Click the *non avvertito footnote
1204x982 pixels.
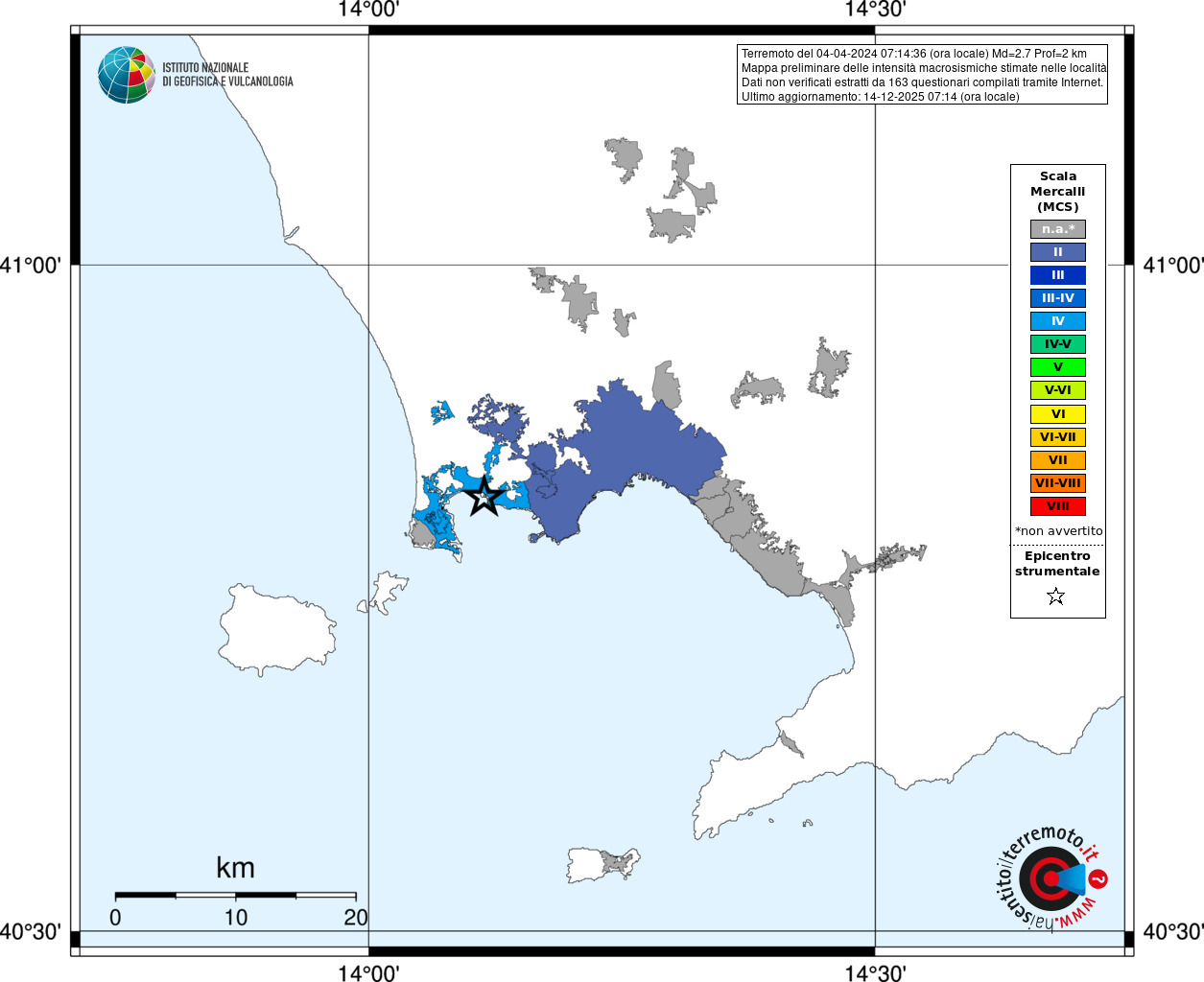pyautogui.click(x=1058, y=531)
